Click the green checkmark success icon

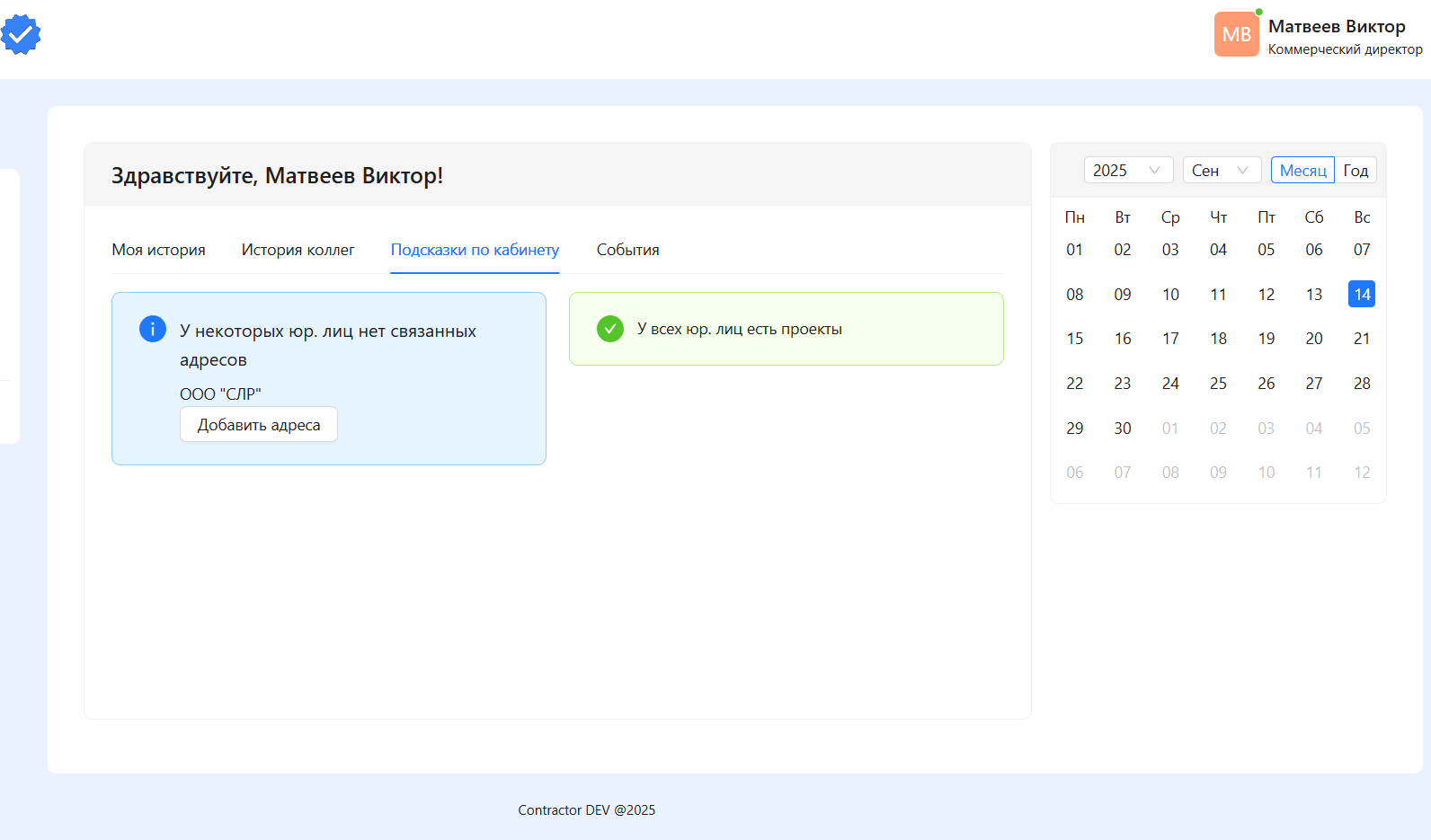(610, 329)
